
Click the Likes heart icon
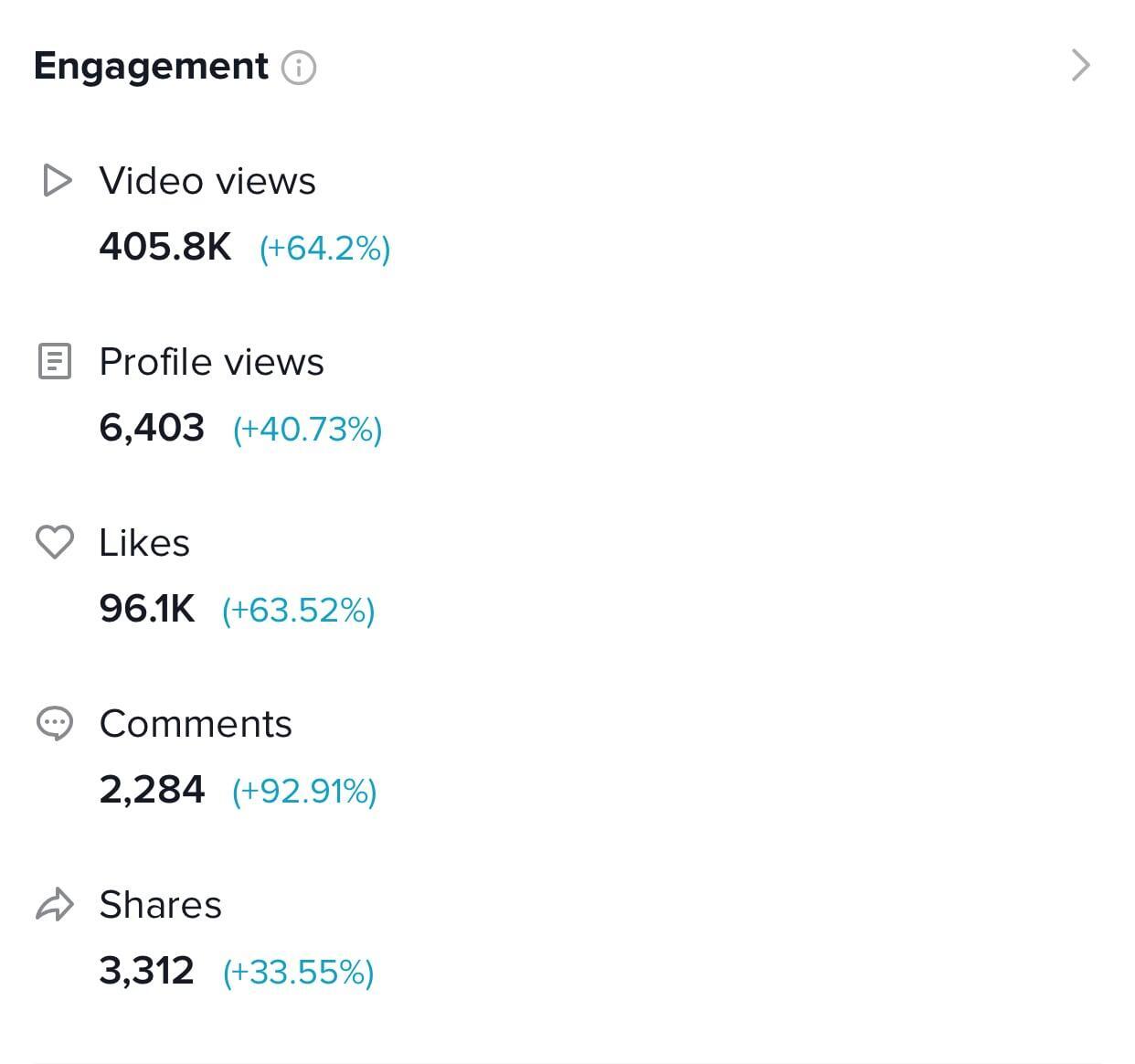(55, 542)
